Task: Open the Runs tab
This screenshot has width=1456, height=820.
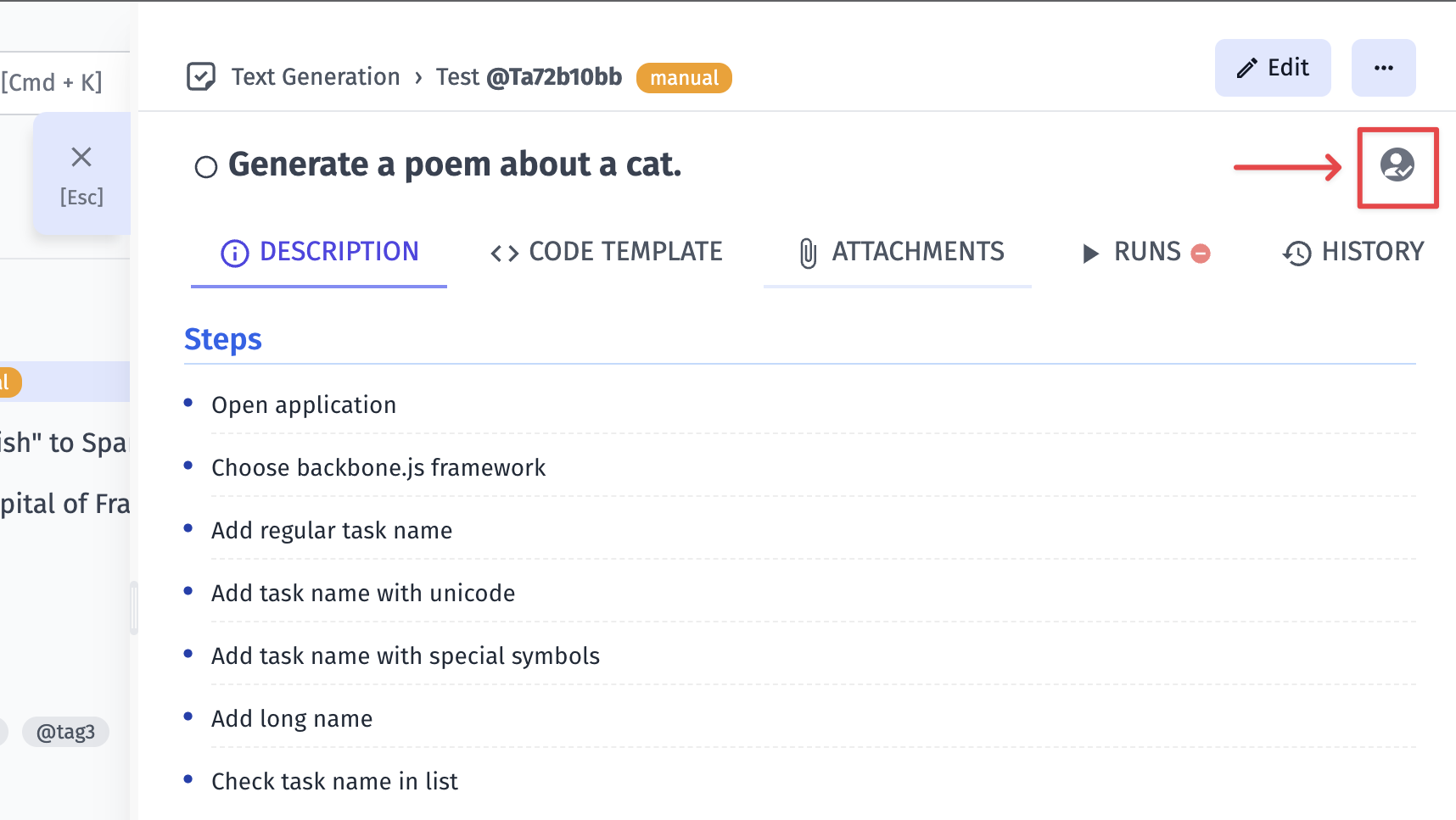Action: [1145, 252]
